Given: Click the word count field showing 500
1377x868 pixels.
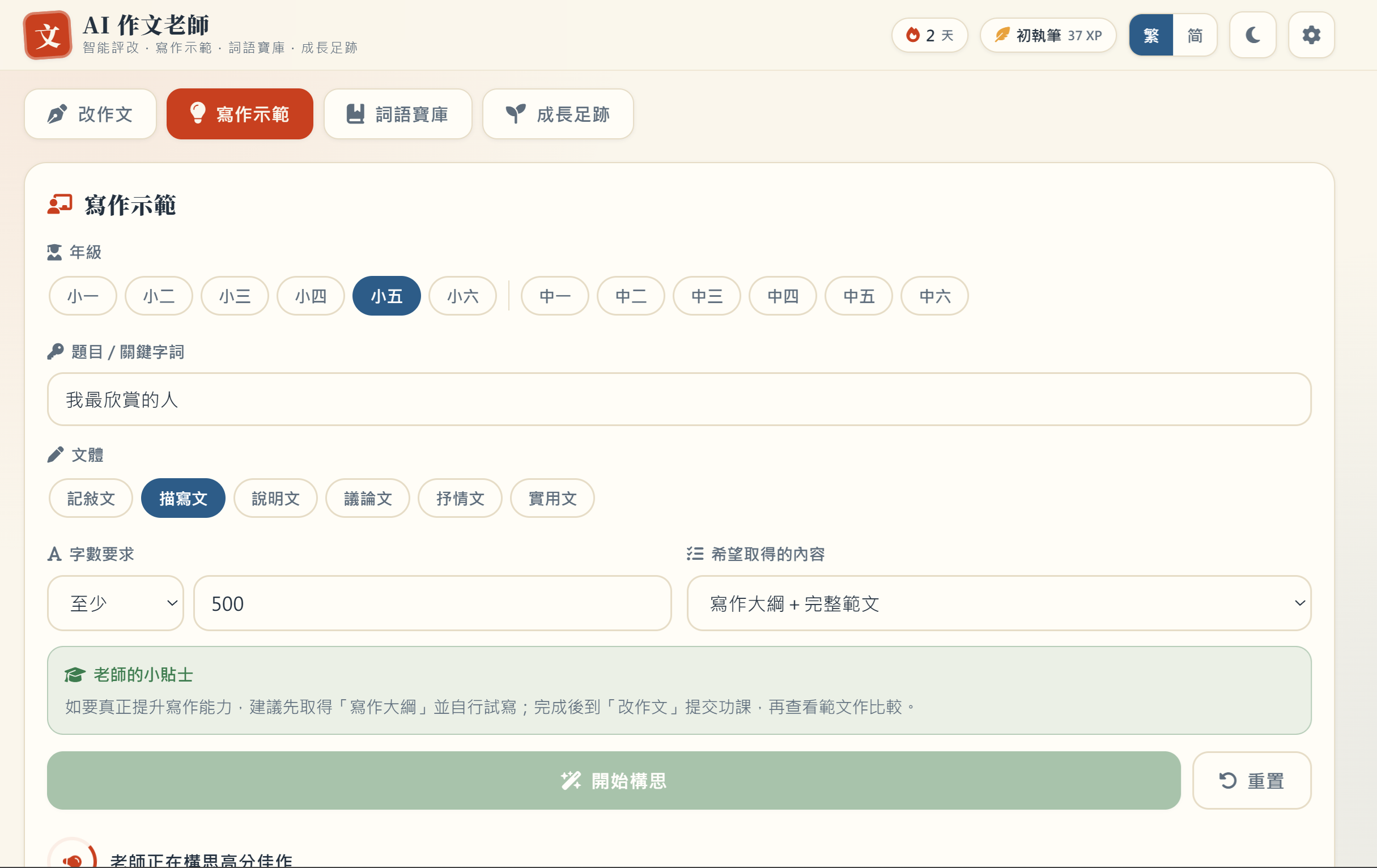Looking at the screenshot, I should [432, 603].
